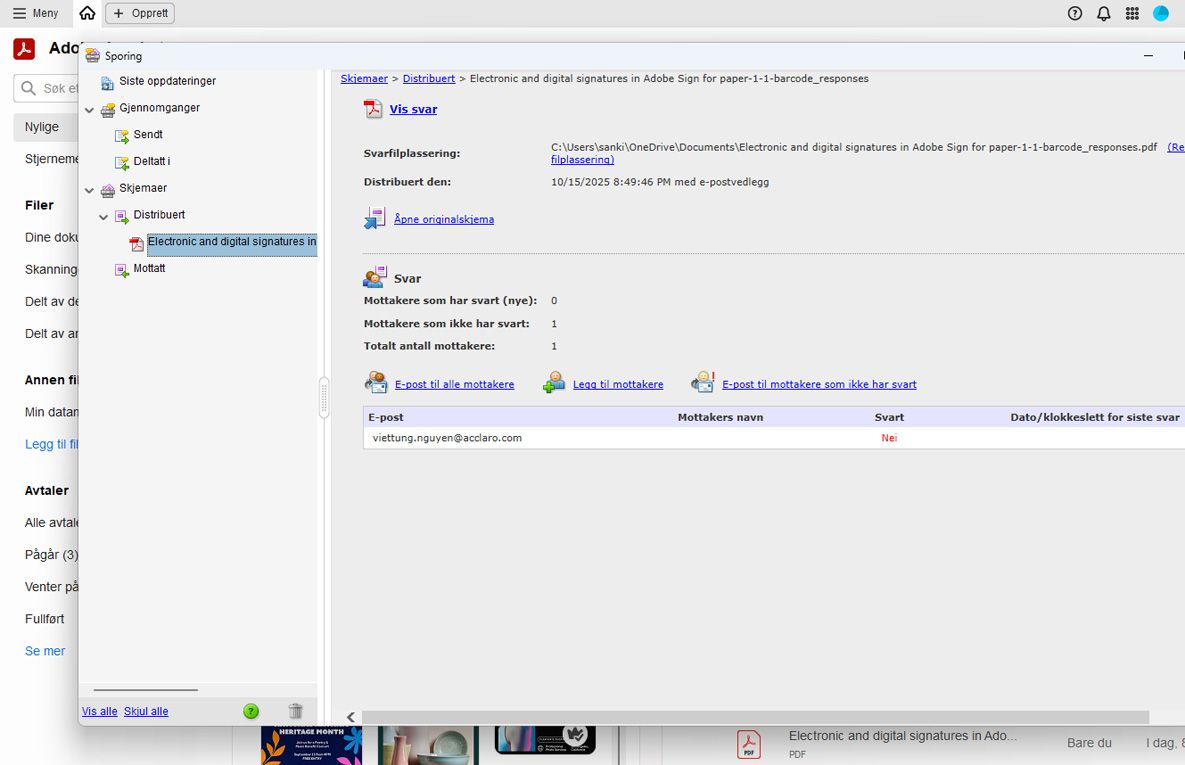Click the Skjul alle link

[x=146, y=711]
